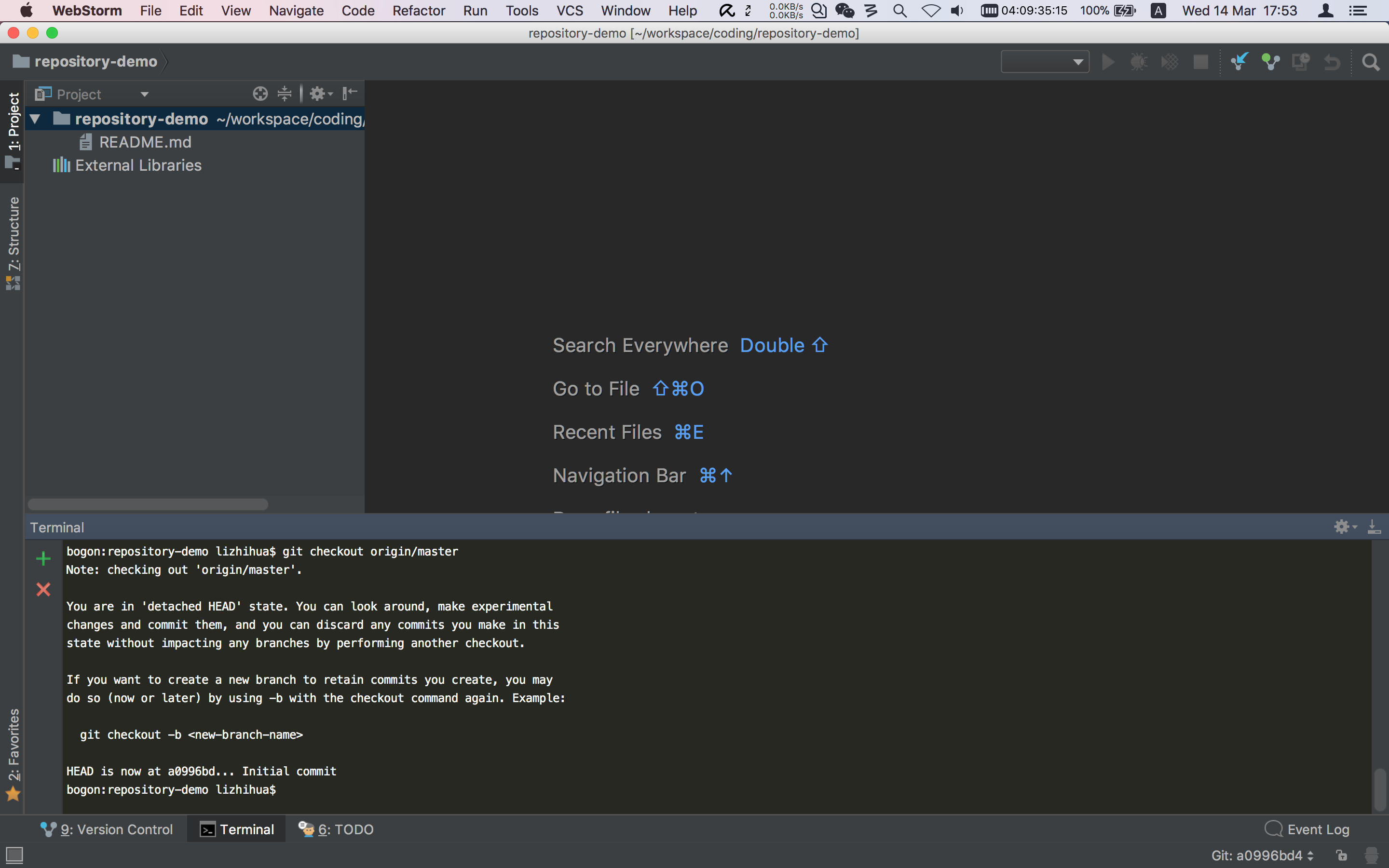The image size is (1389, 868).
Task: Select README.md in the project tree
Action: click(x=136, y=142)
